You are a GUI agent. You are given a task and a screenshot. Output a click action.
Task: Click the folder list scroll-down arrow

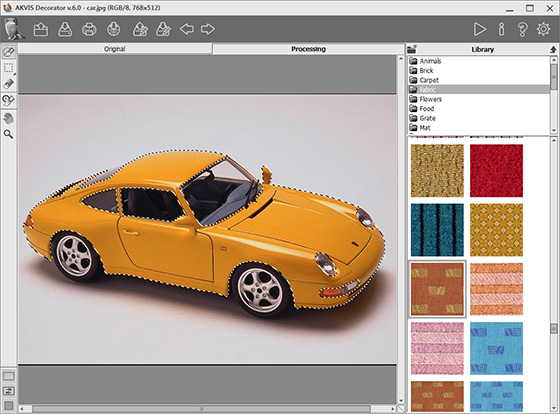pyautogui.click(x=554, y=131)
